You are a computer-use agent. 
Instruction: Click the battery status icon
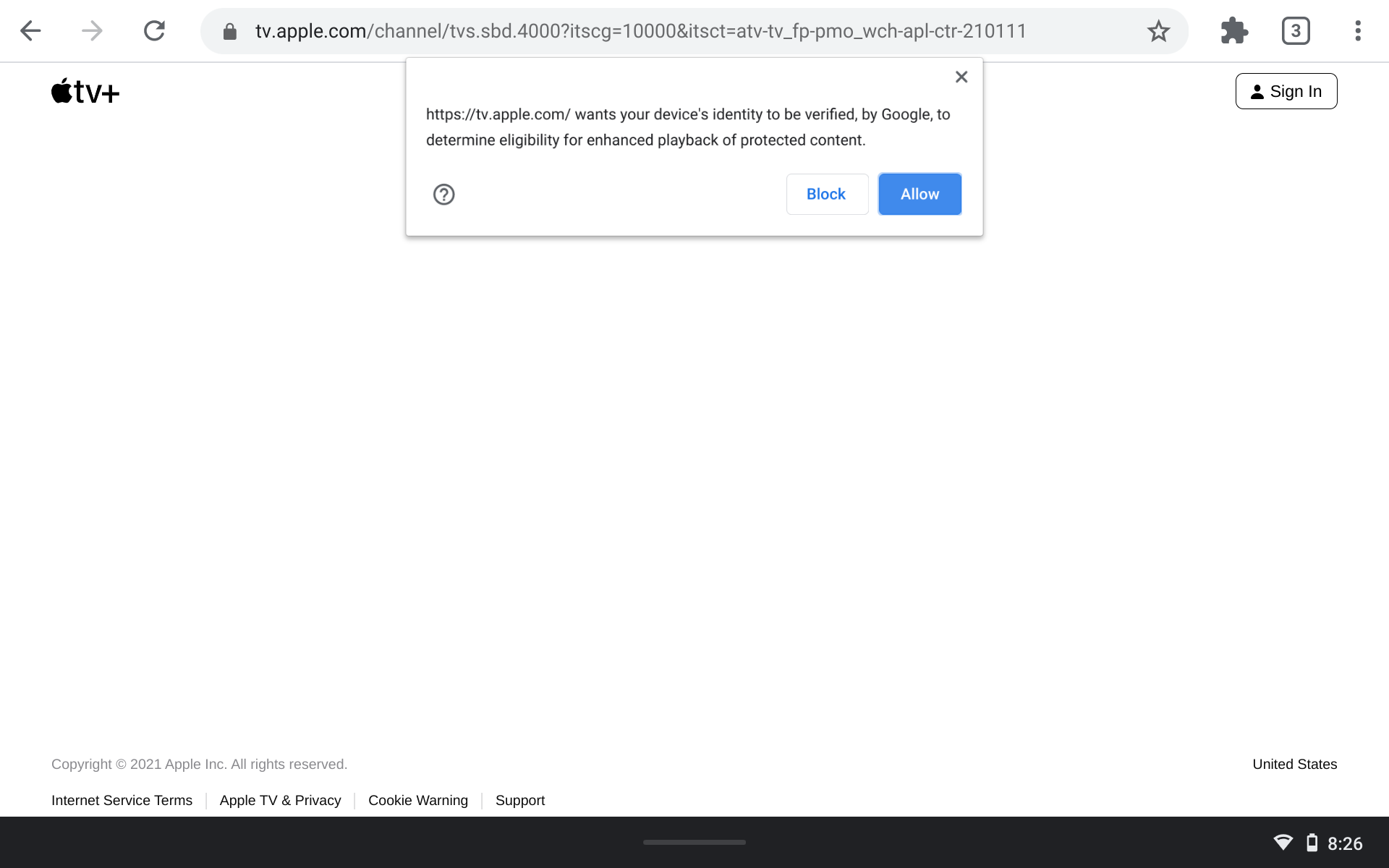1312,842
